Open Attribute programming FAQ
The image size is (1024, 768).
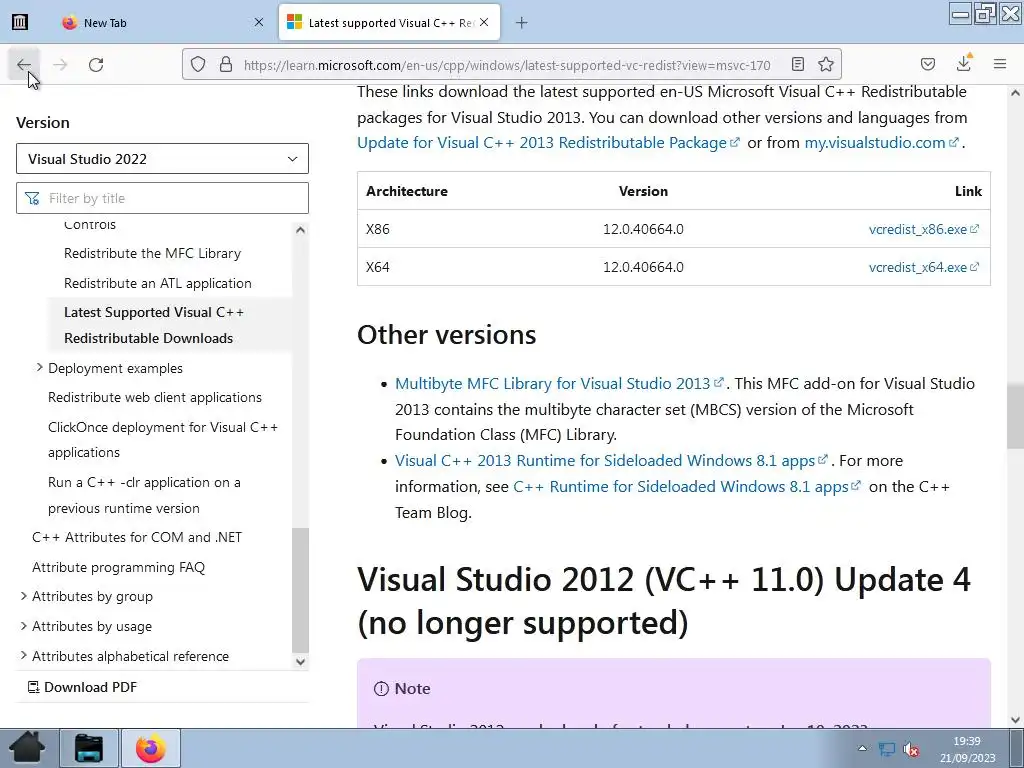point(118,567)
